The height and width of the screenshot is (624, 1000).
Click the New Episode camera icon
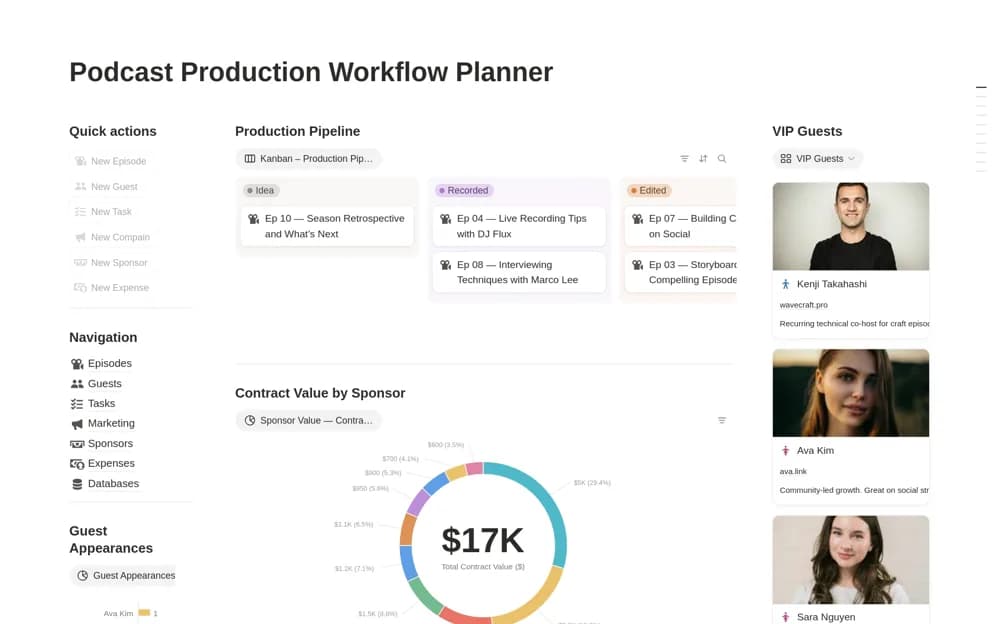point(80,161)
